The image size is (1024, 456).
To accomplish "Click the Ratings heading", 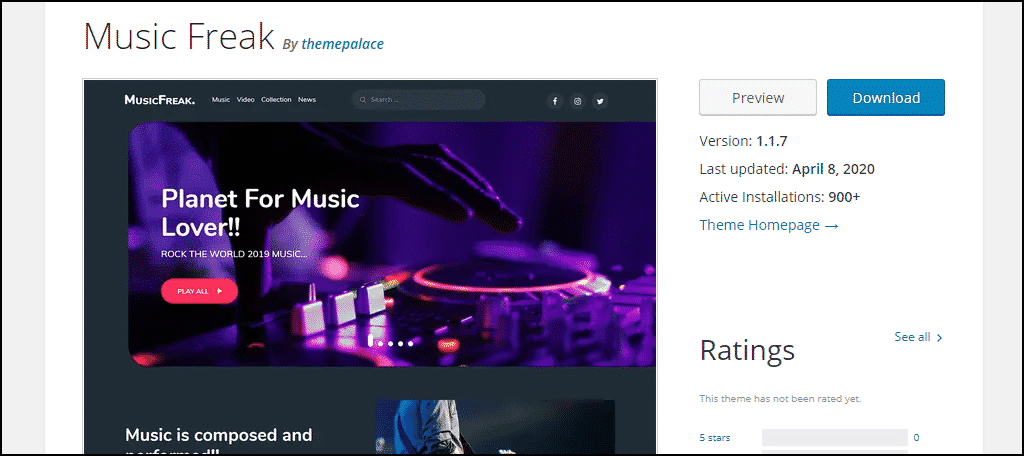I will pyautogui.click(x=747, y=350).
